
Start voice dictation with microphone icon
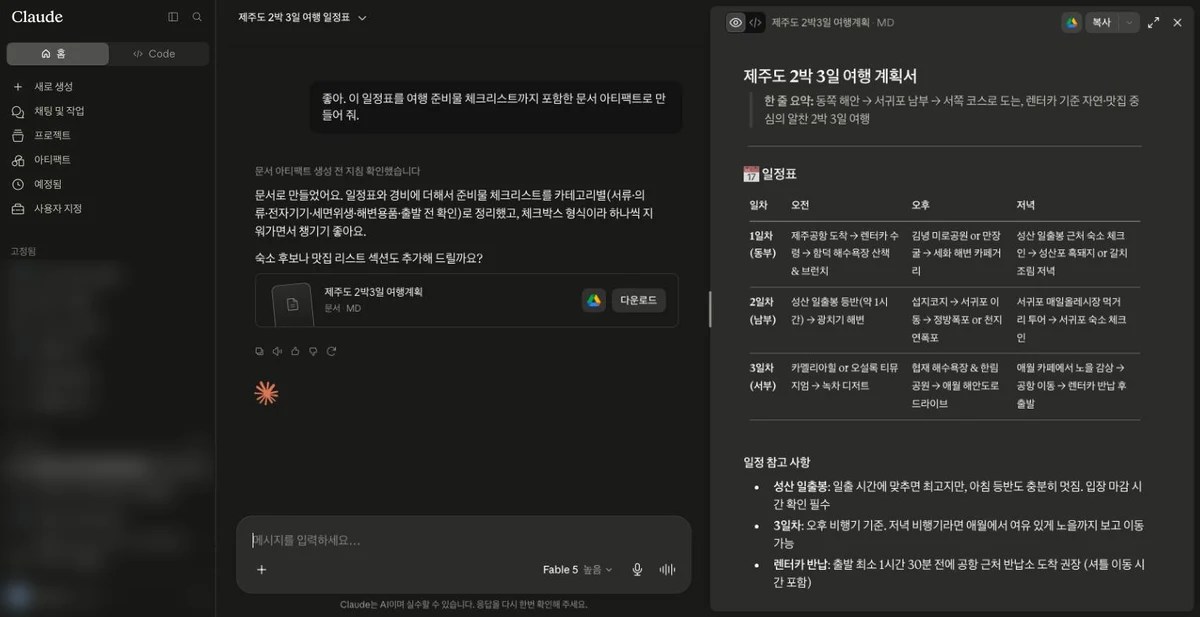click(x=637, y=570)
